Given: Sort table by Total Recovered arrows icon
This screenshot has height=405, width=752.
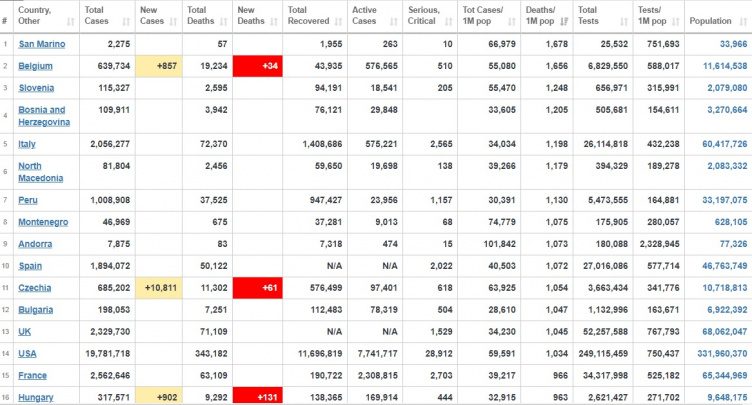Looking at the screenshot, I should [x=341, y=21].
